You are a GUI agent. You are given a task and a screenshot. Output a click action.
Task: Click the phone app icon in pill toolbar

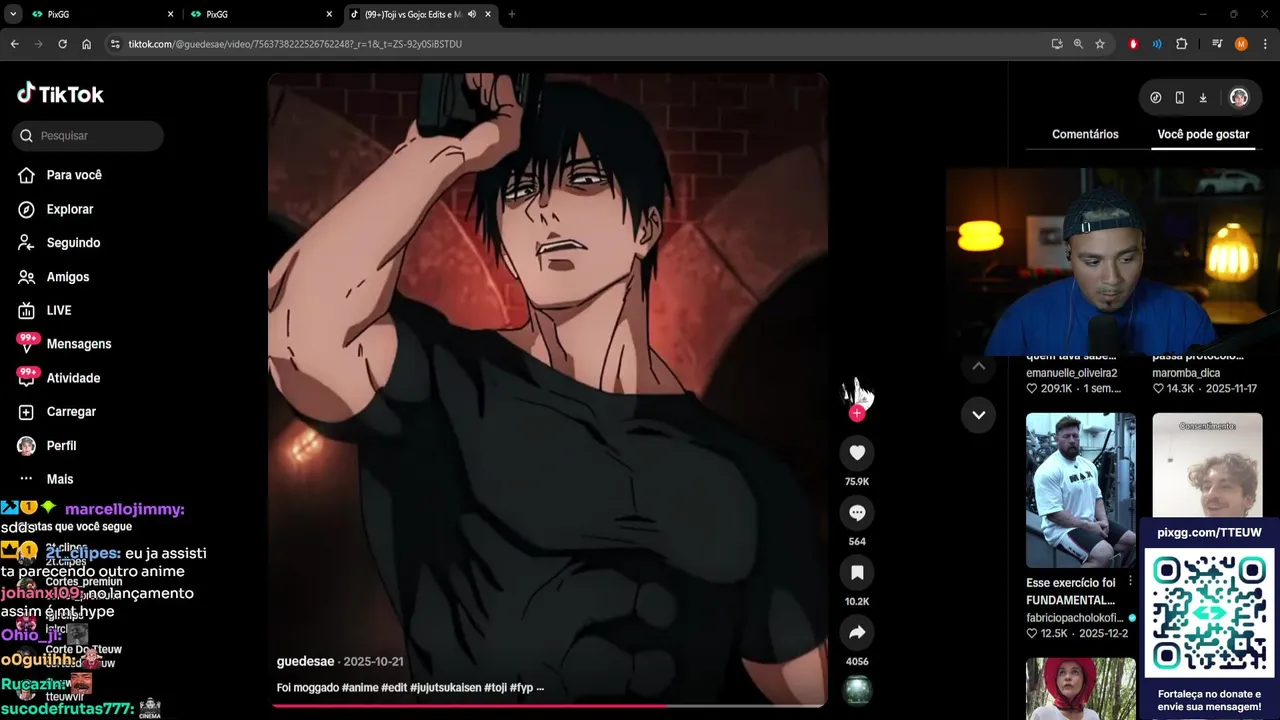point(1179,98)
